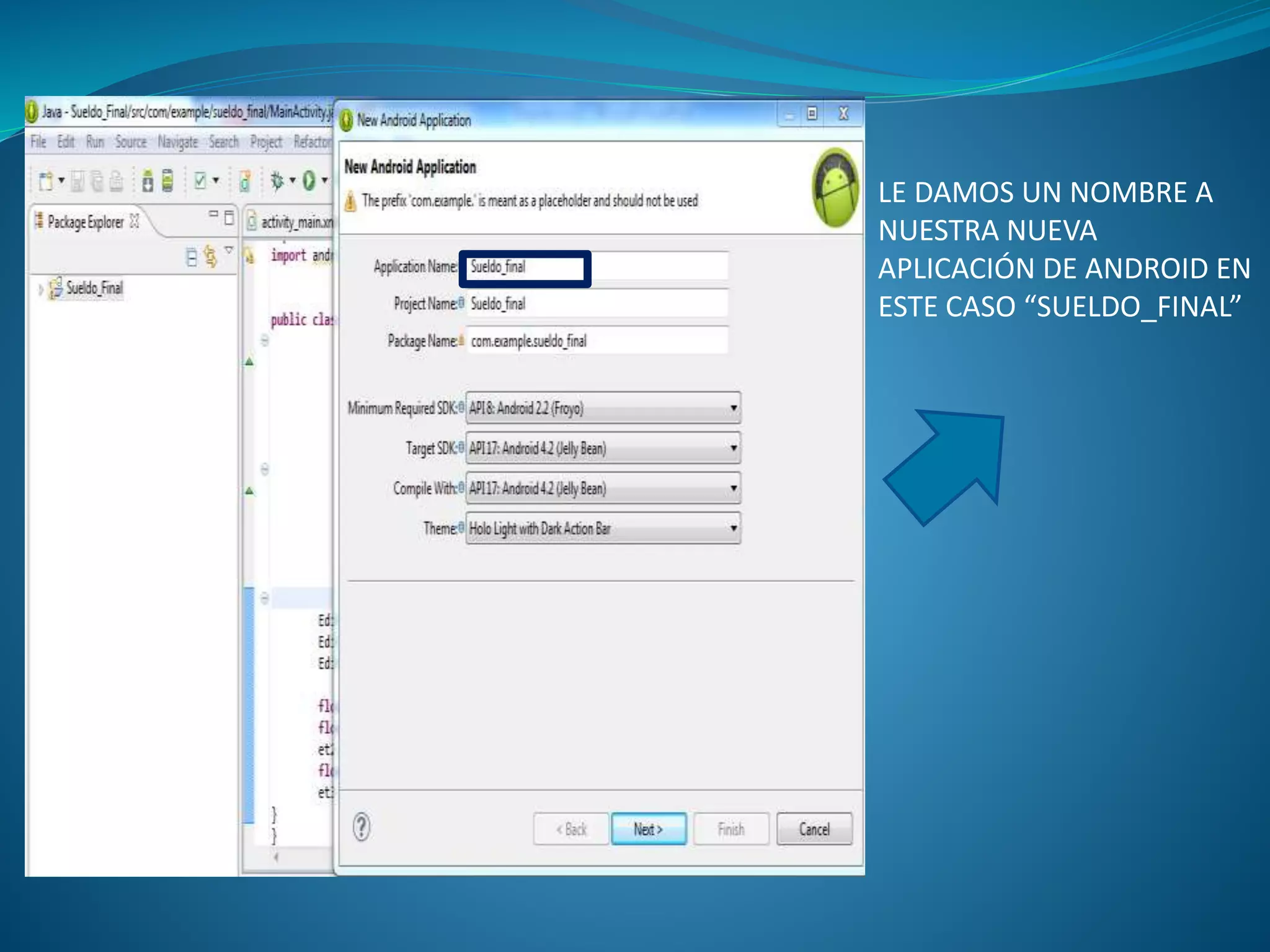Open the Navigate menu
The width and height of the screenshot is (1270, 952).
tap(177, 142)
